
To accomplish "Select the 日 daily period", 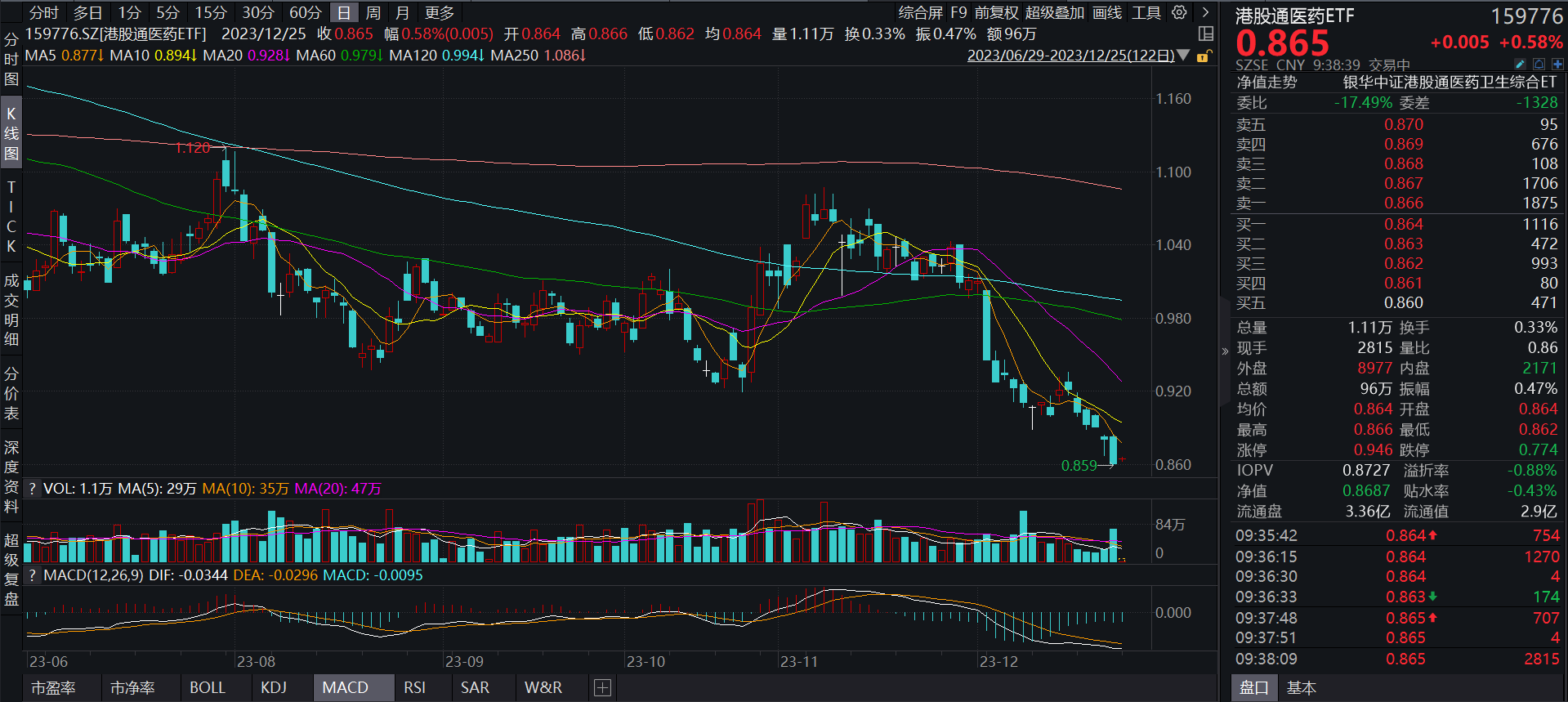I will pyautogui.click(x=344, y=12).
